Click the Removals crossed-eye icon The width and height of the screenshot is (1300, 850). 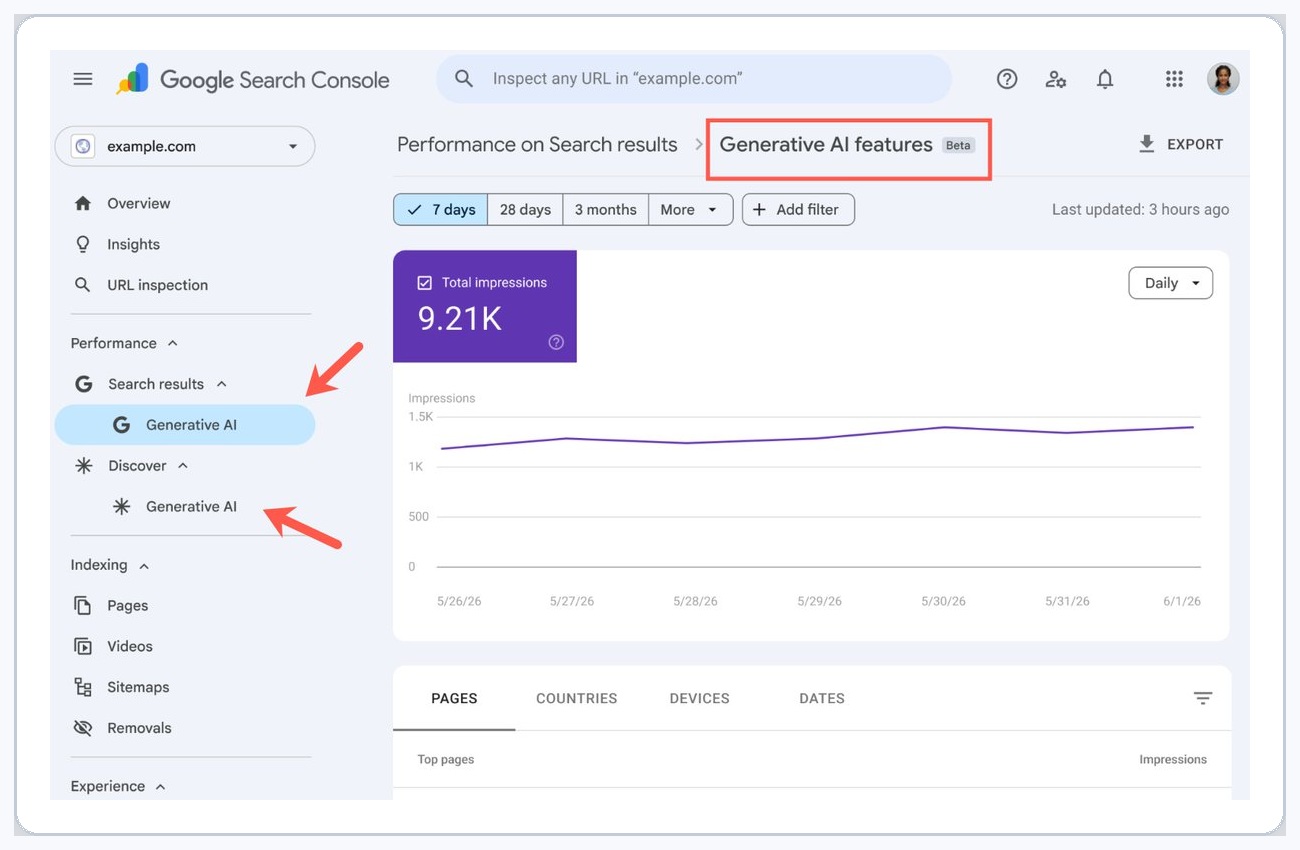[83, 728]
